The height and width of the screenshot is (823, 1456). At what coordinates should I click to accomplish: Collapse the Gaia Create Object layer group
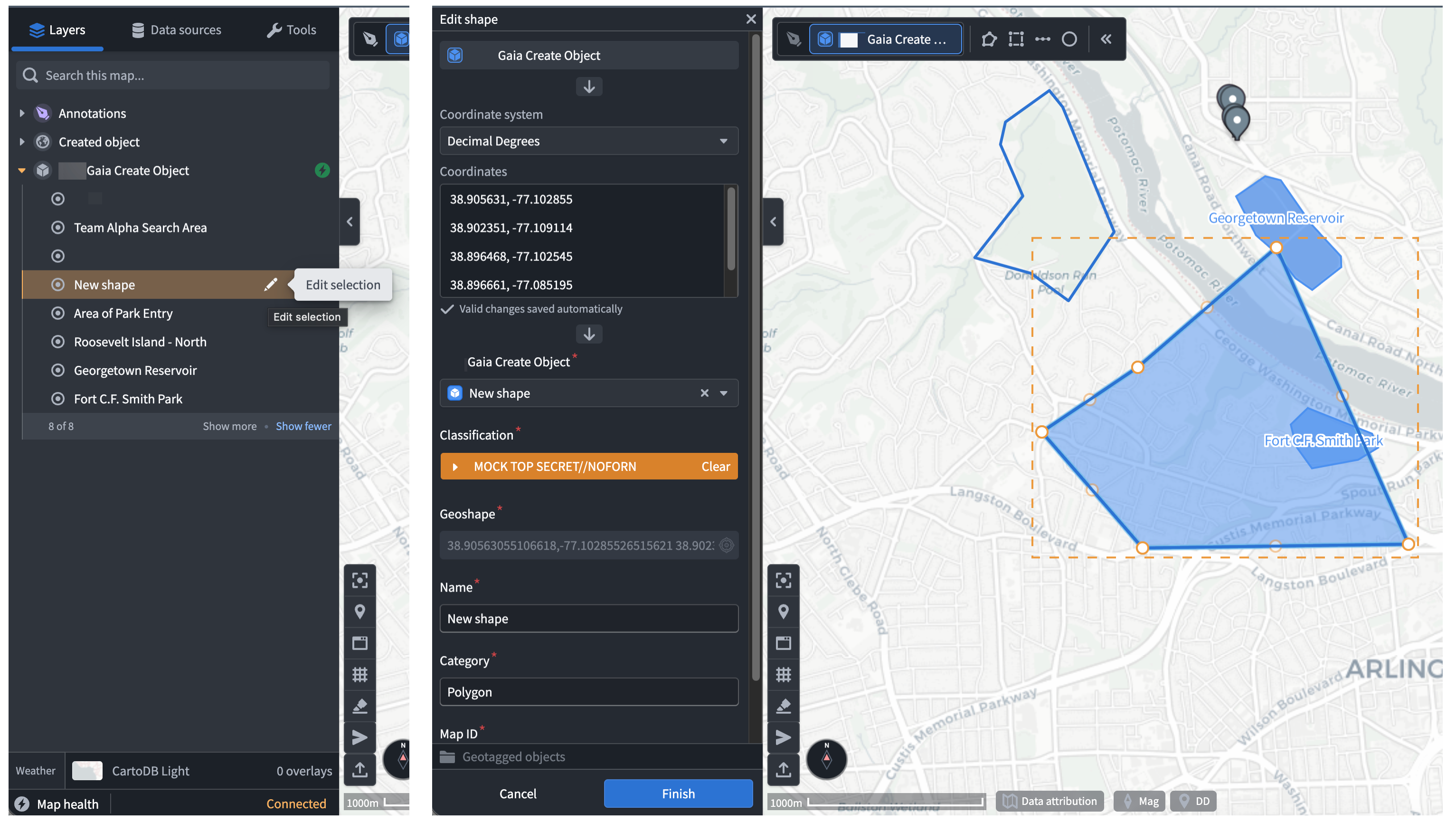[21, 170]
